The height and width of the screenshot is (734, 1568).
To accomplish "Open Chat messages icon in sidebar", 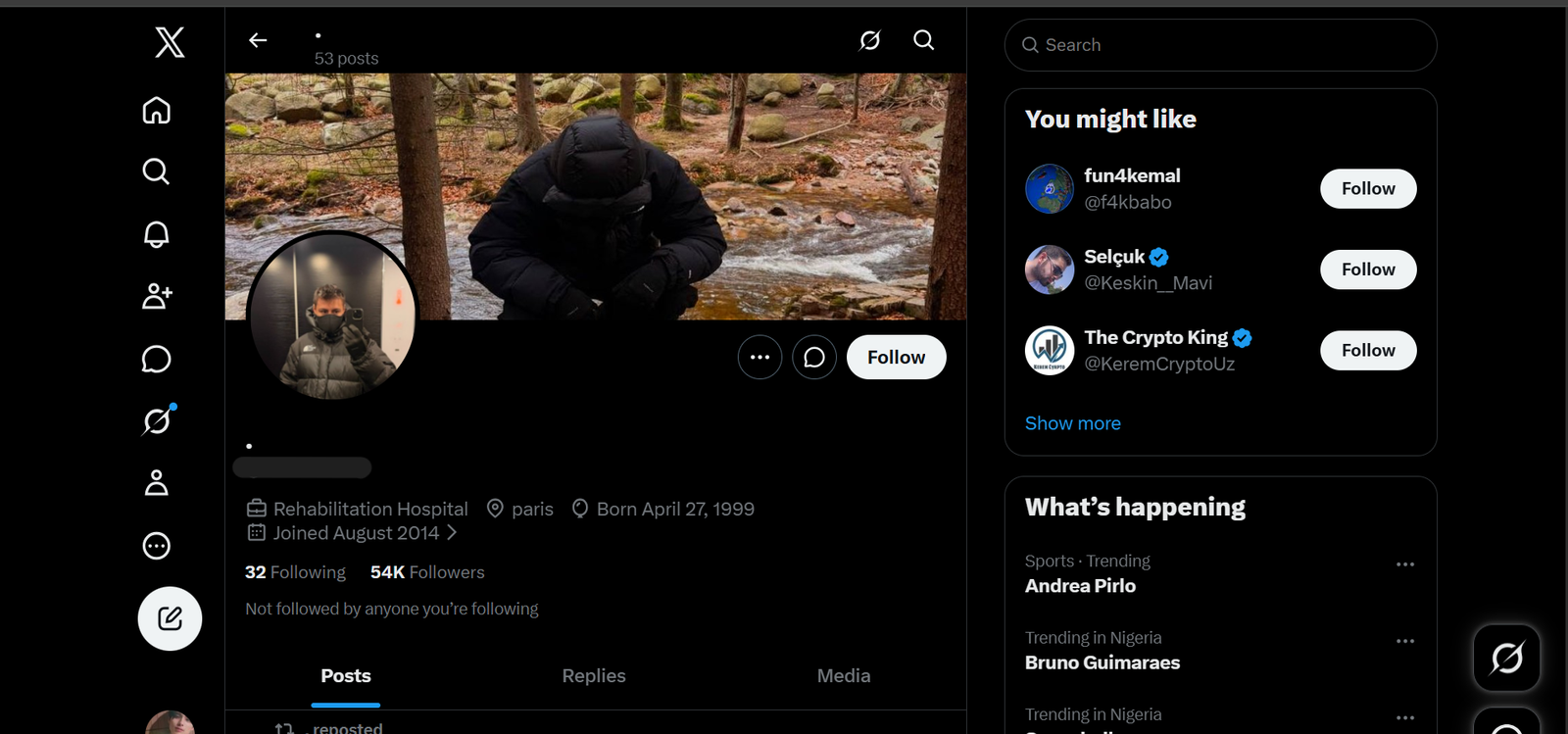I will [157, 359].
